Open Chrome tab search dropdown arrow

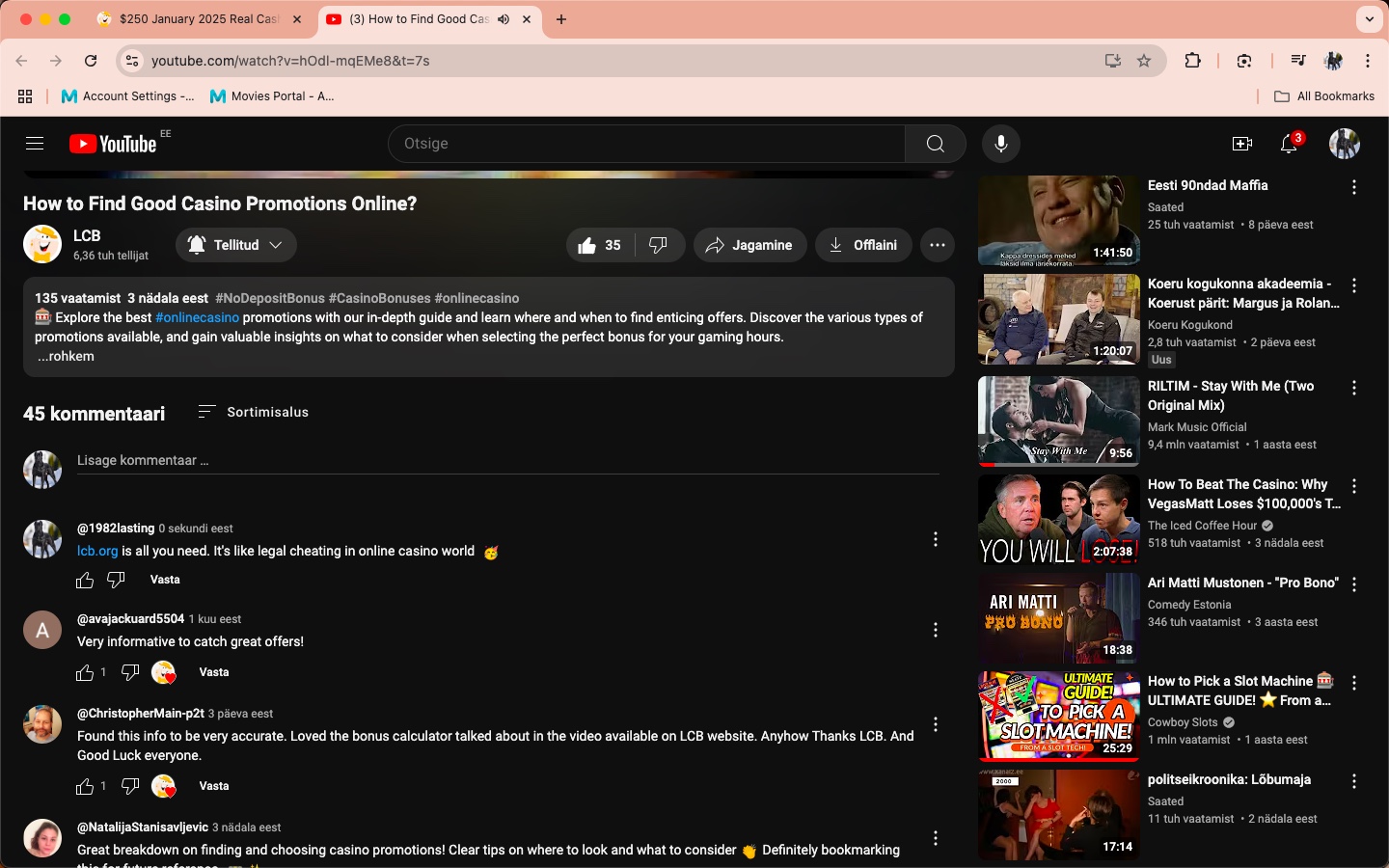(1370, 19)
